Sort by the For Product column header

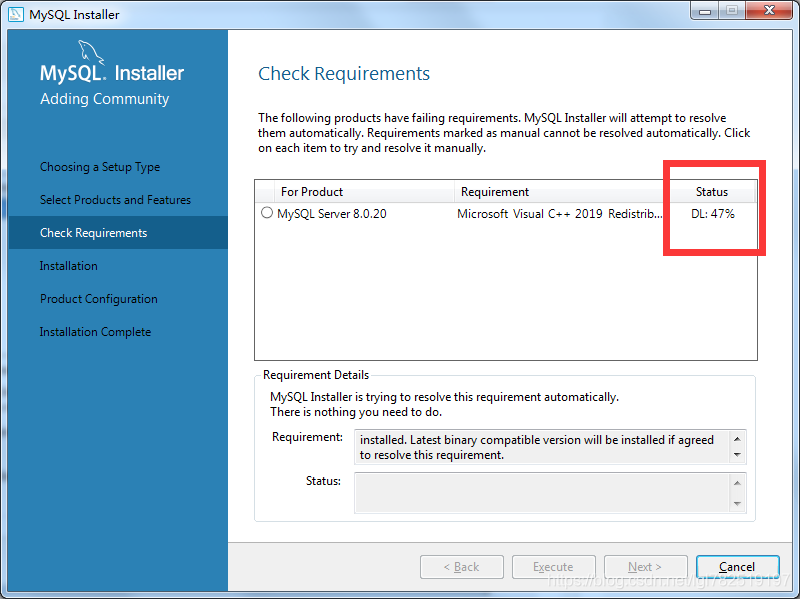coord(364,192)
